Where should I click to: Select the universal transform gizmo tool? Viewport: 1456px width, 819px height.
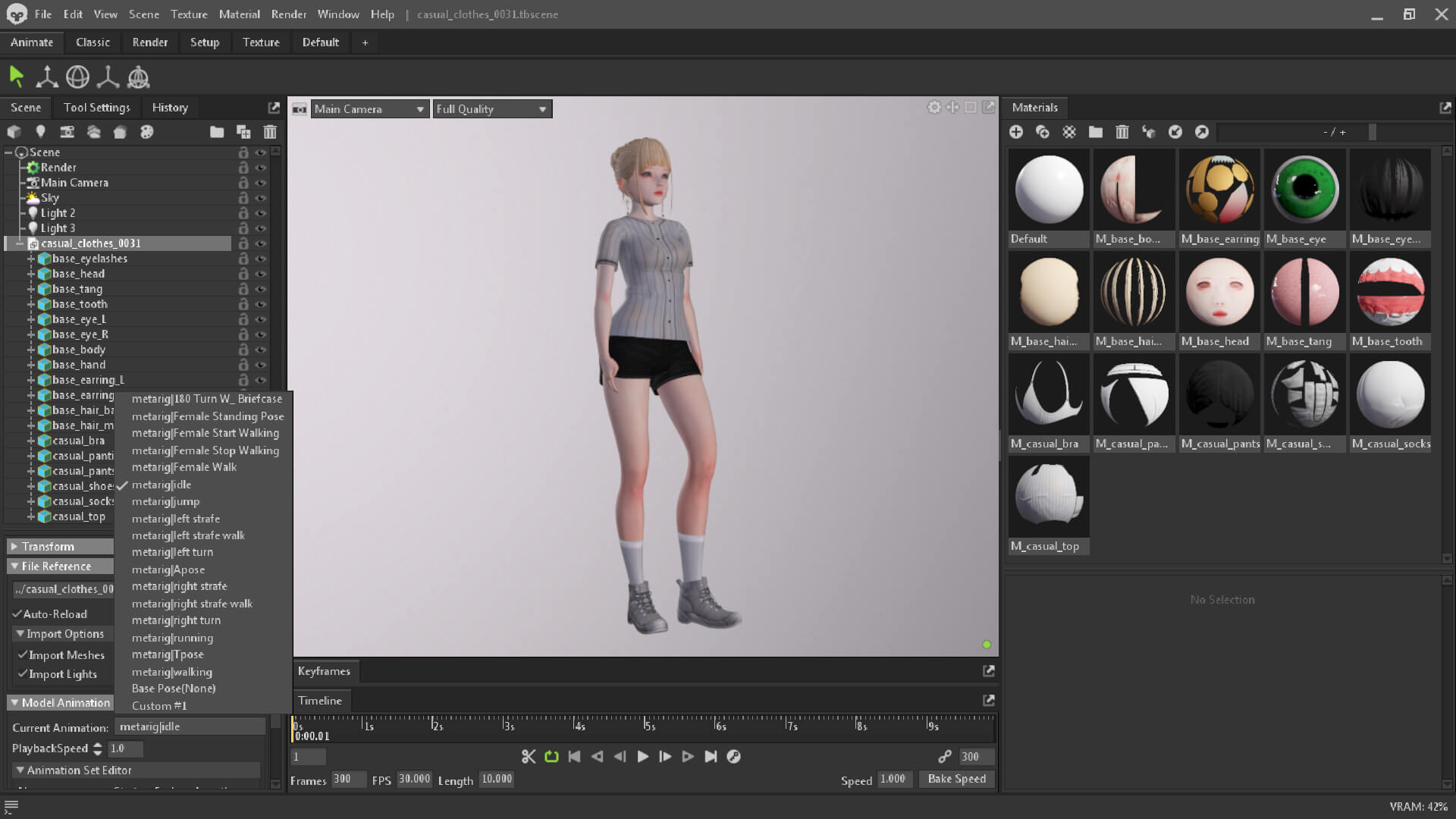[x=138, y=76]
